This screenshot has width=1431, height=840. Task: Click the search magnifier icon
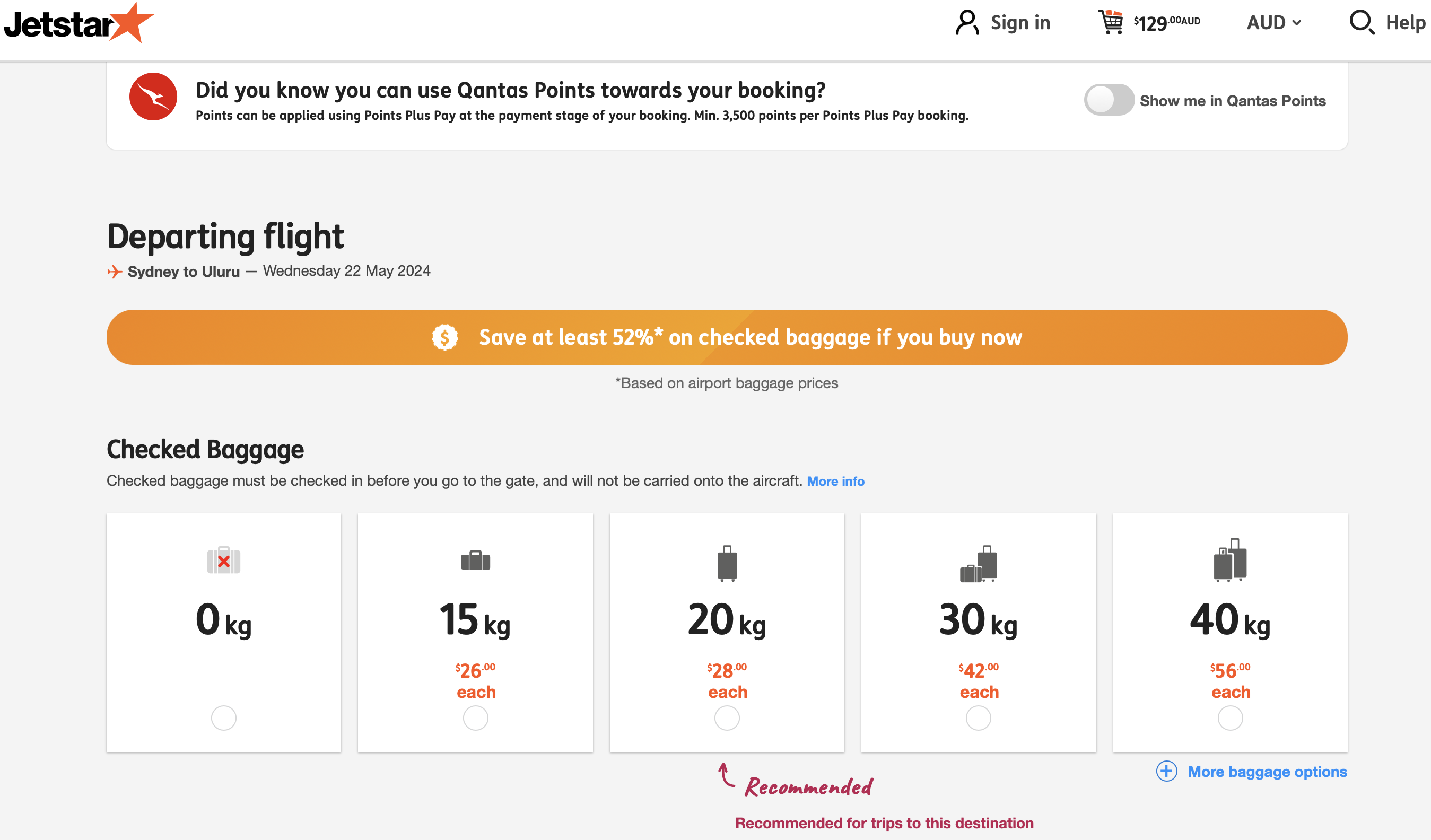(1361, 23)
